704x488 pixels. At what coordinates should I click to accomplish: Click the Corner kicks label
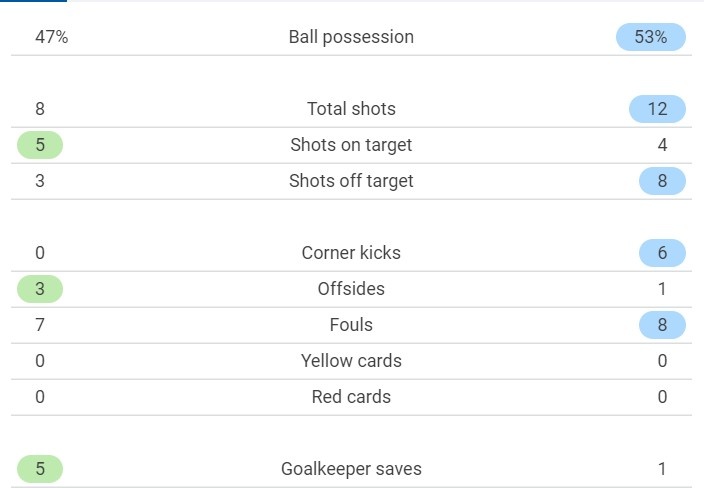(x=351, y=253)
